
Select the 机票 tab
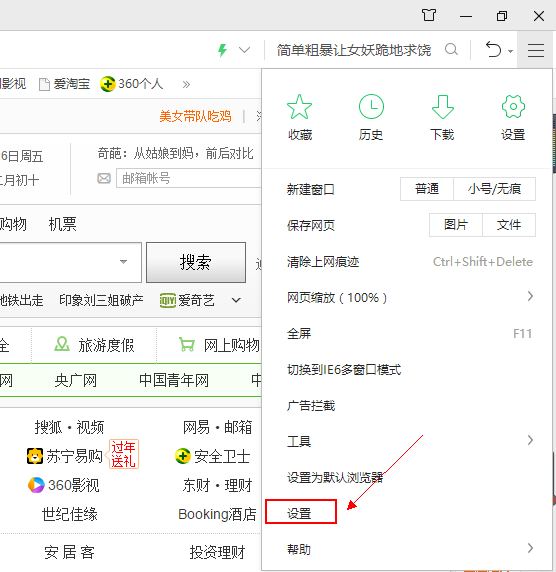[x=62, y=224]
